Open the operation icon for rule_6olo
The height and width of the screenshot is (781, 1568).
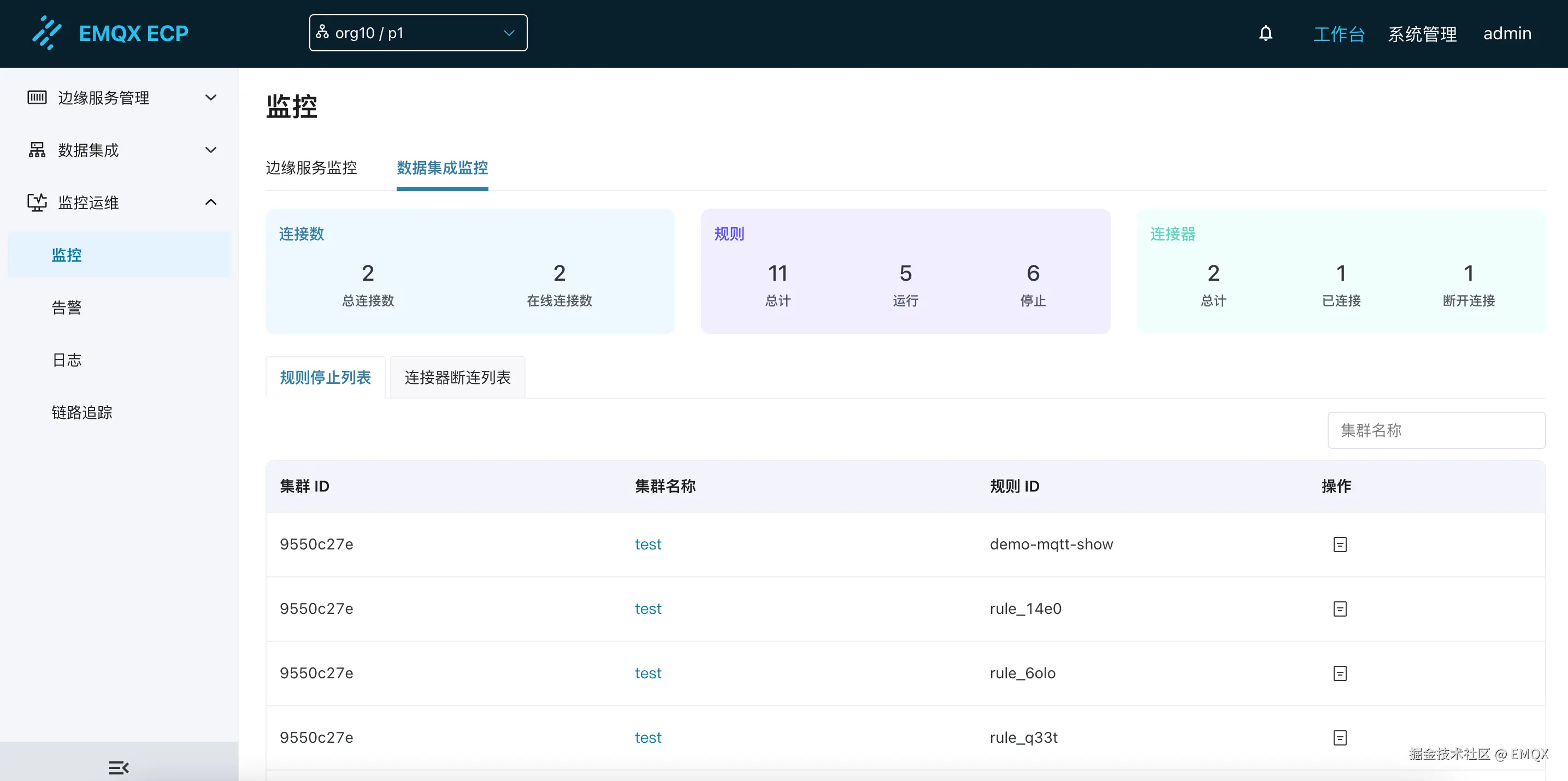click(x=1340, y=673)
